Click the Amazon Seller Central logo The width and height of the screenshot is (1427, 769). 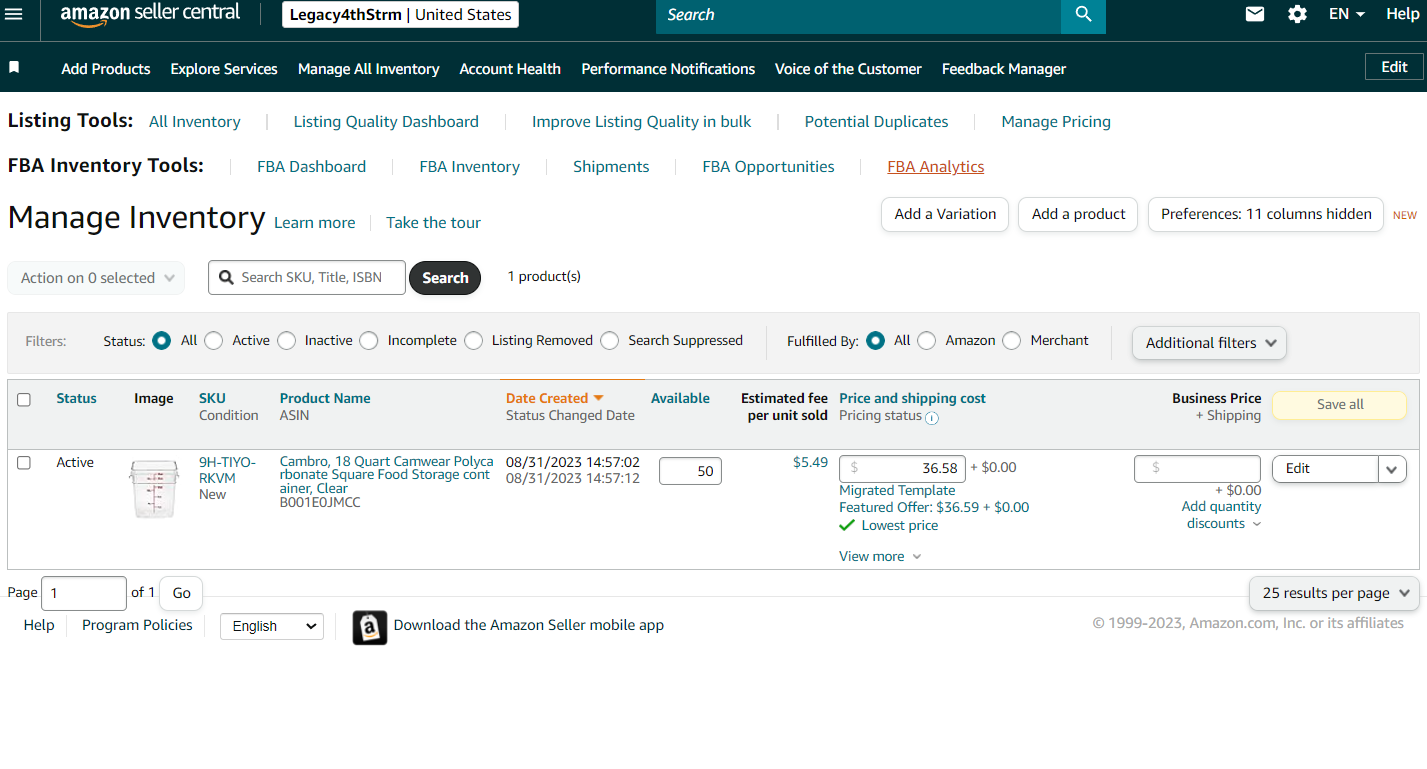150,14
